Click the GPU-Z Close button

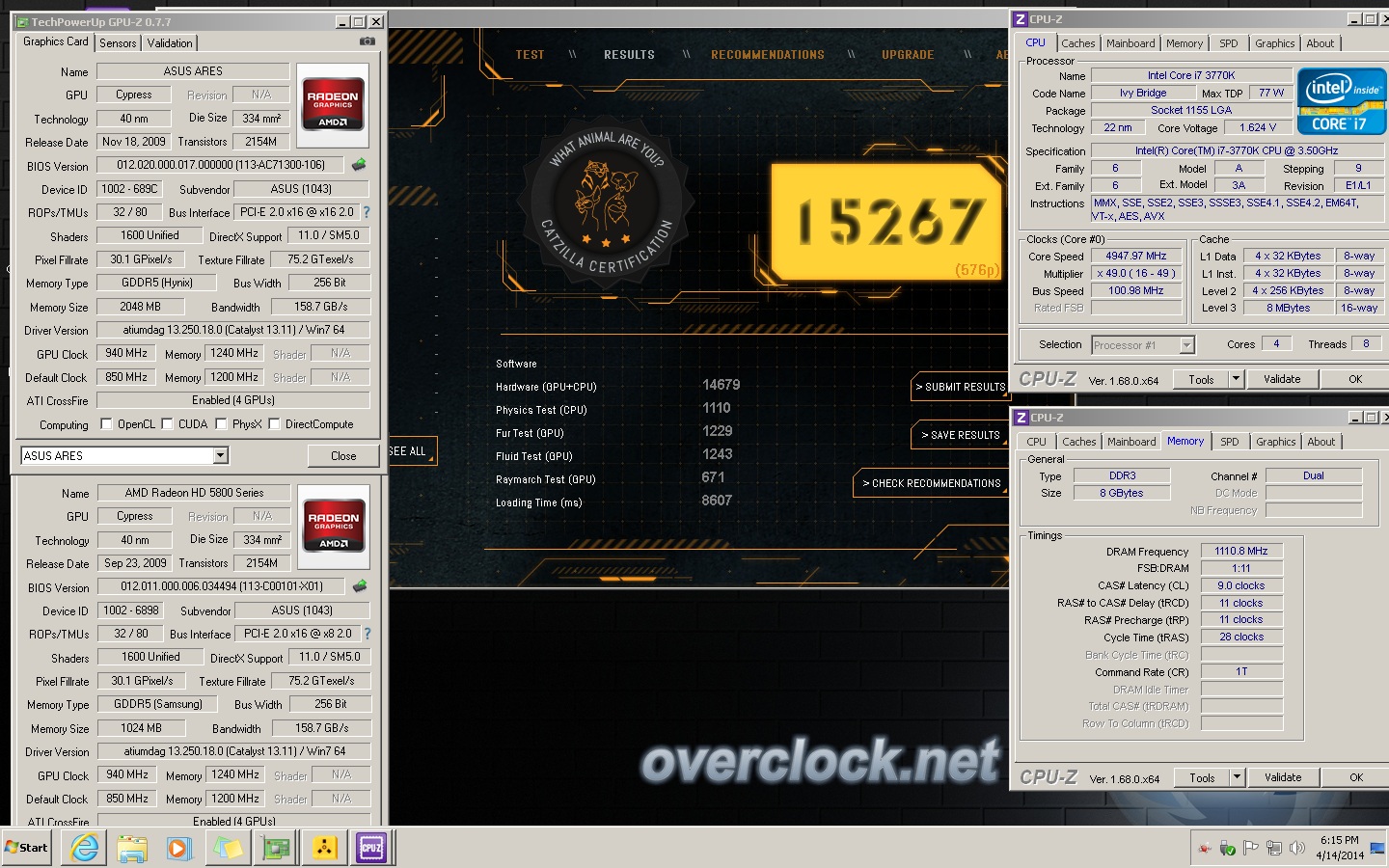[343, 455]
